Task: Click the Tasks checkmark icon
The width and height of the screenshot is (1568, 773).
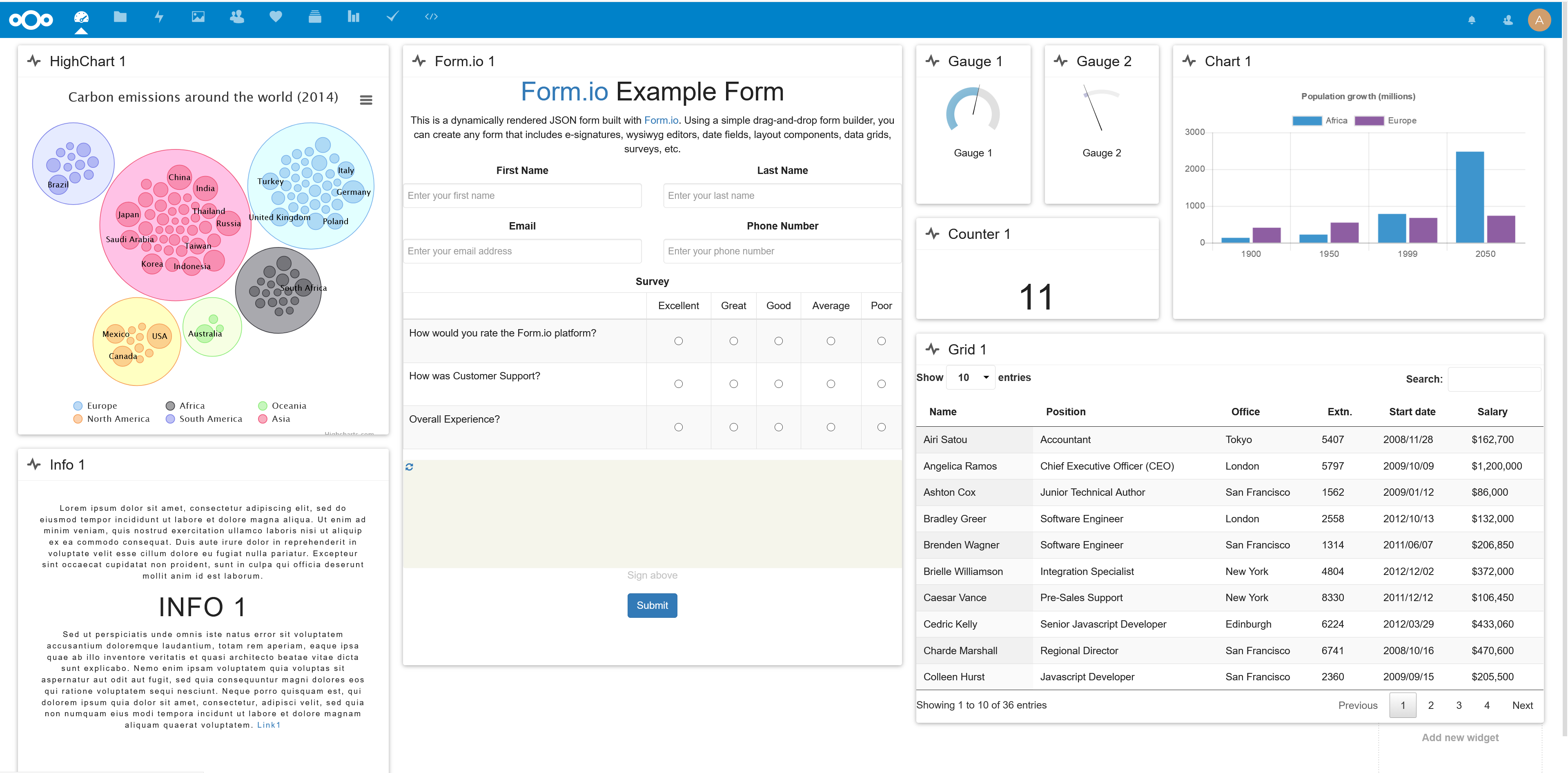Action: click(x=393, y=18)
